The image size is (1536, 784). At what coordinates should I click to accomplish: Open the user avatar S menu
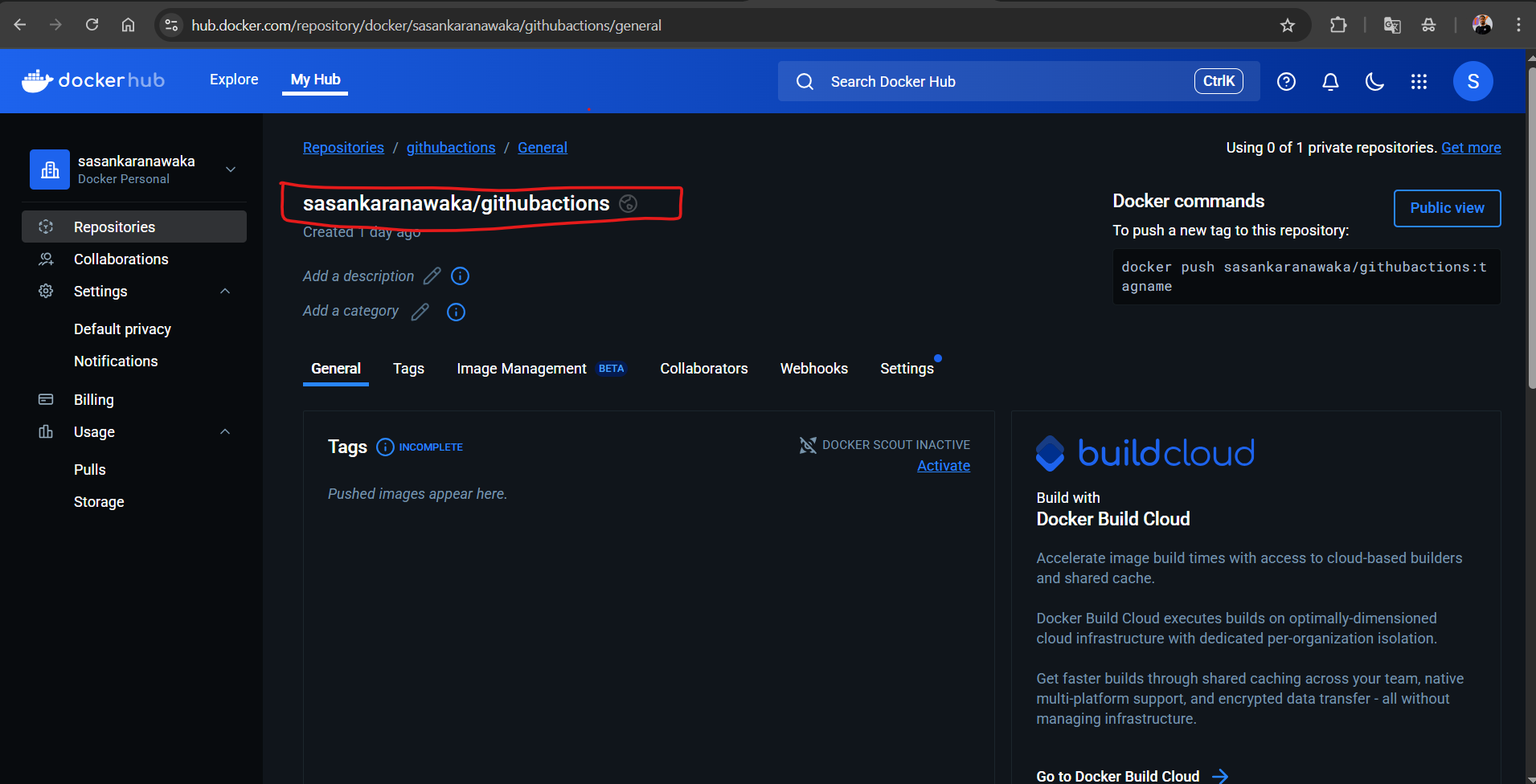[1473, 81]
